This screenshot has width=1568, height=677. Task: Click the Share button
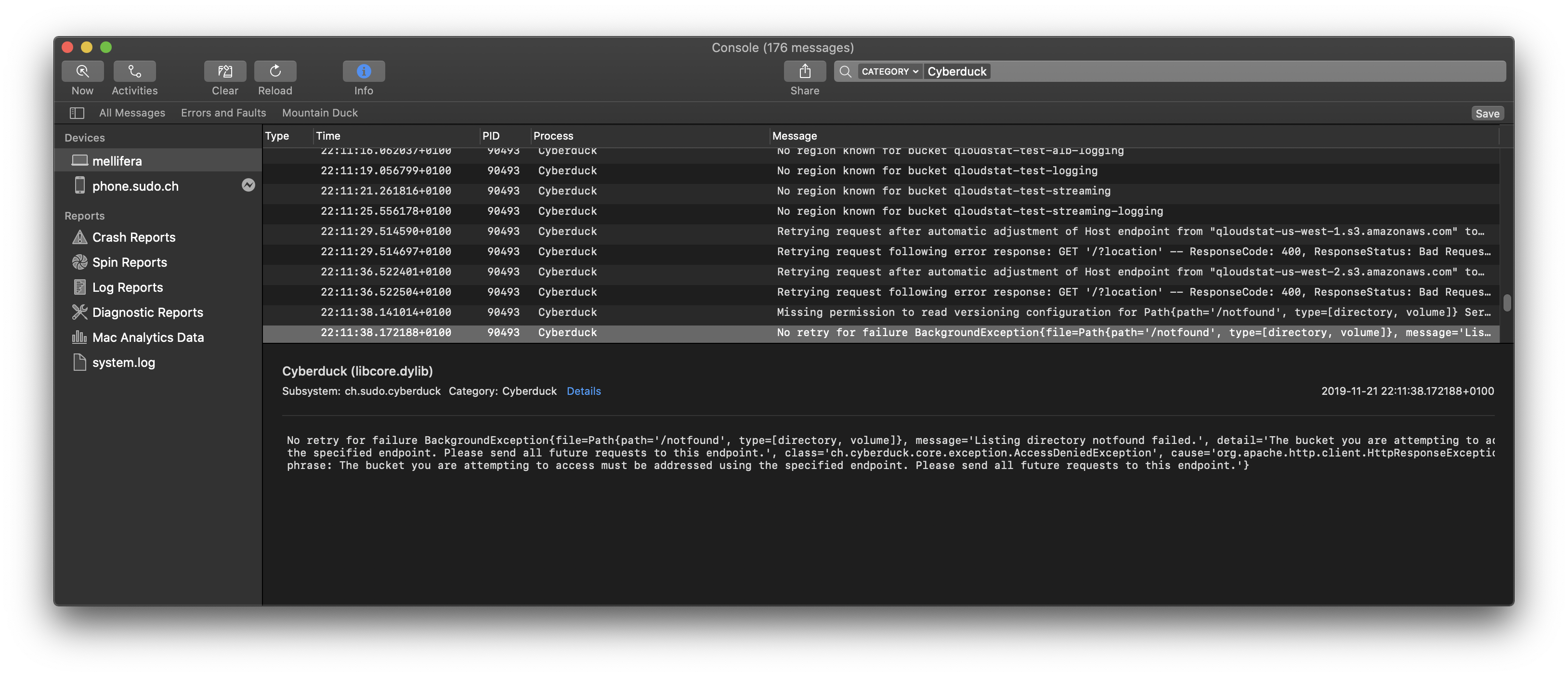(804, 71)
